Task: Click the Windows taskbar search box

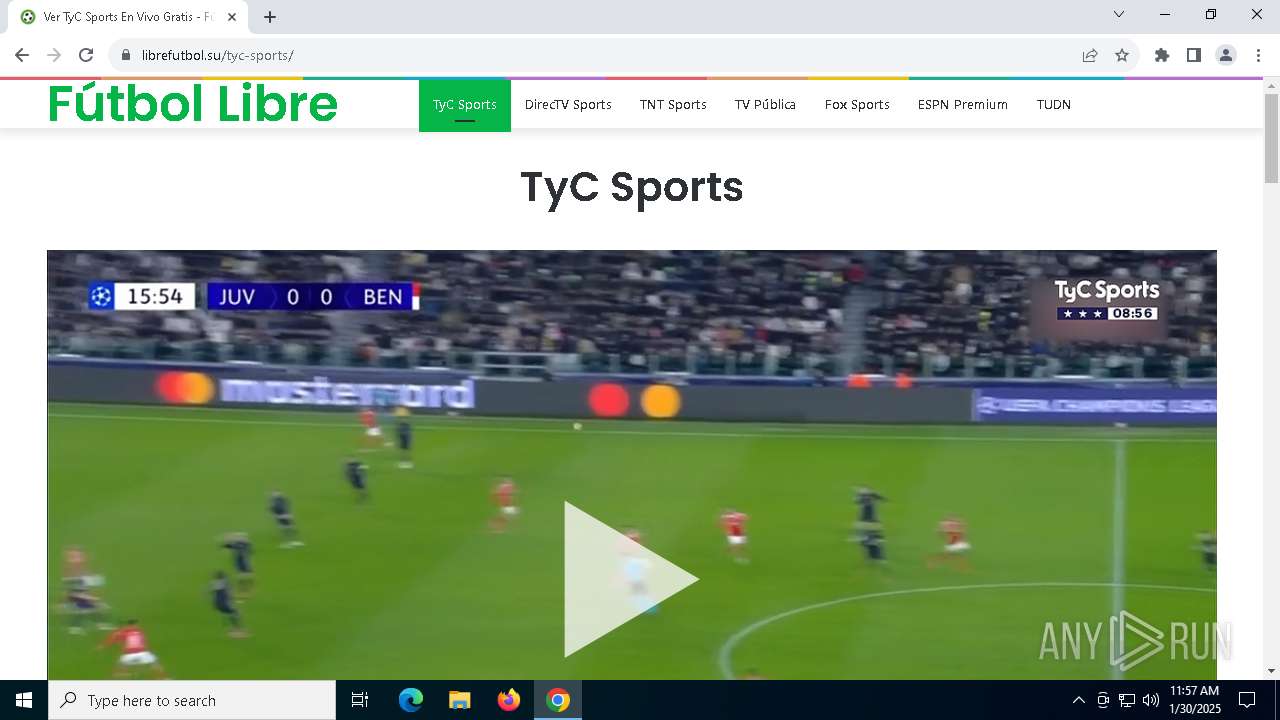Action: click(192, 700)
